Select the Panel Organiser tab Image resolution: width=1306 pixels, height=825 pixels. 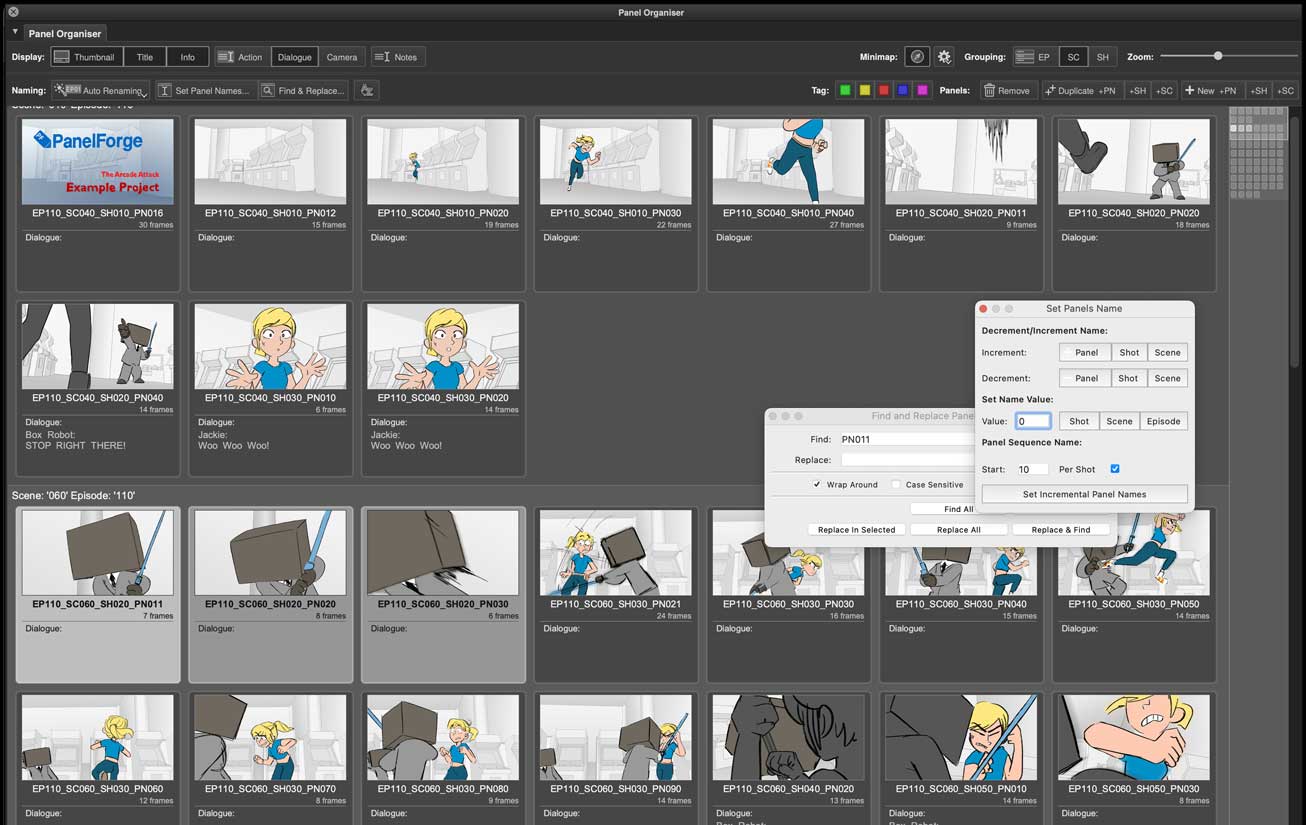[x=65, y=34]
